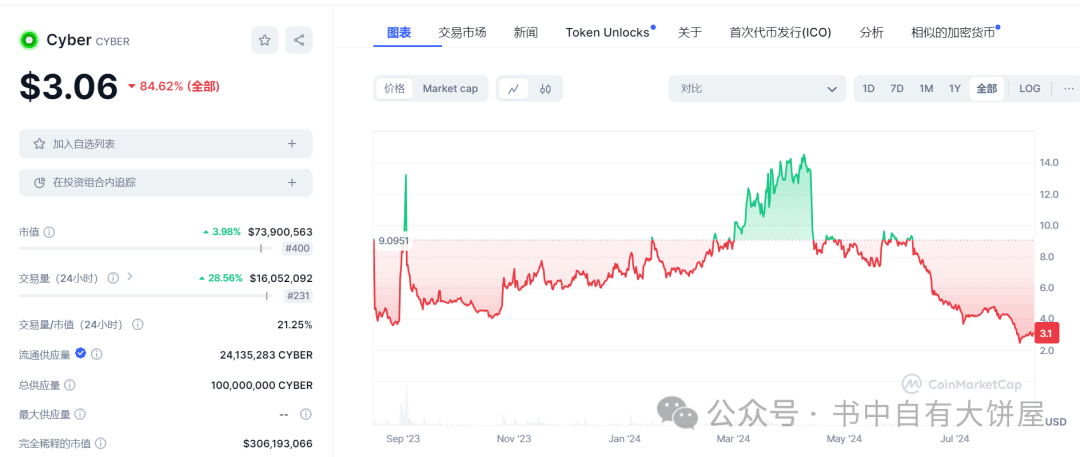This screenshot has width=1080, height=457.
Task: Open the 新闻 tab
Action: [526, 32]
